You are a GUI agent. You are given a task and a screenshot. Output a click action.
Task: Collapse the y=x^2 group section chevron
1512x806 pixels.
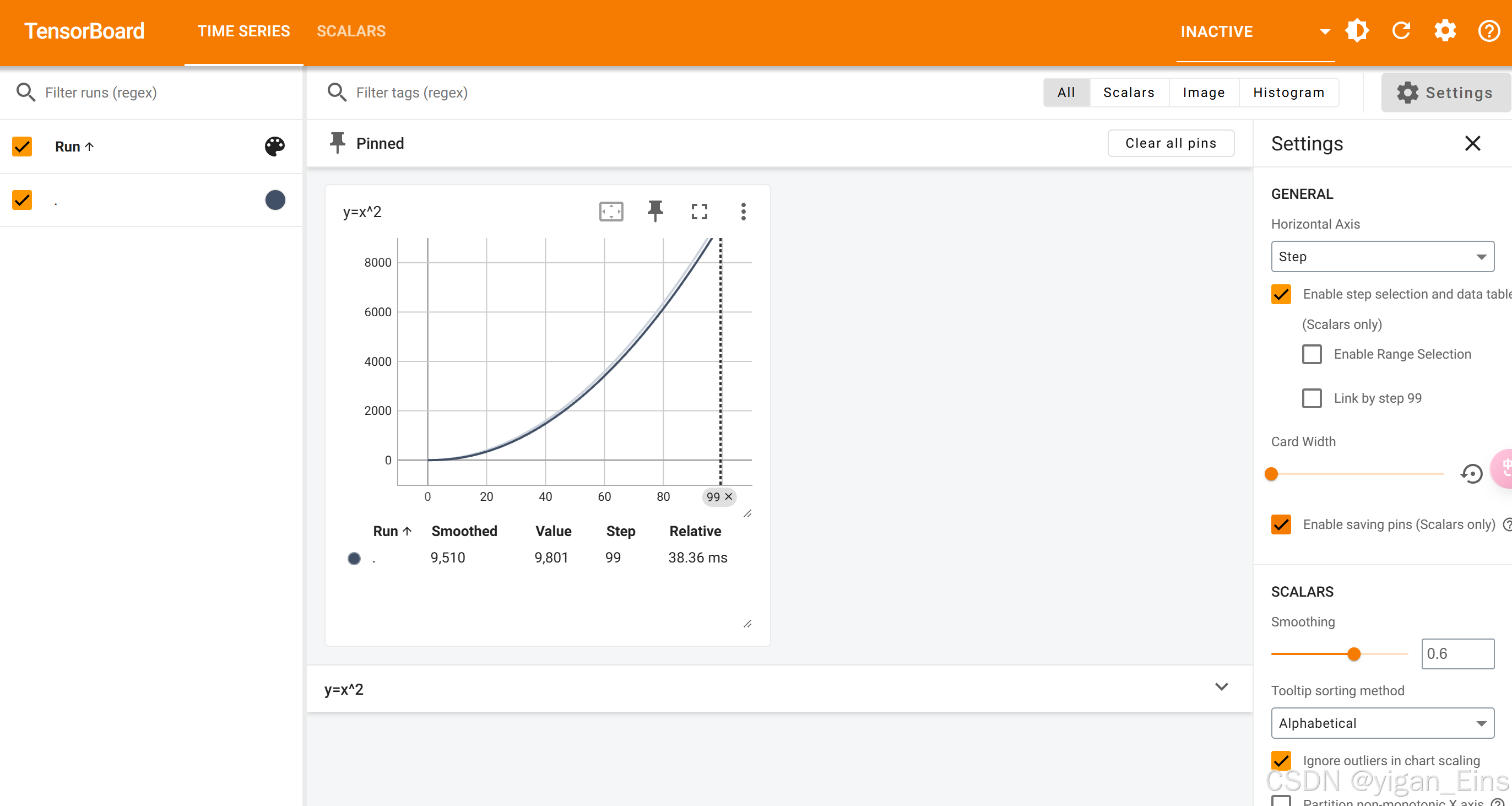1221,688
